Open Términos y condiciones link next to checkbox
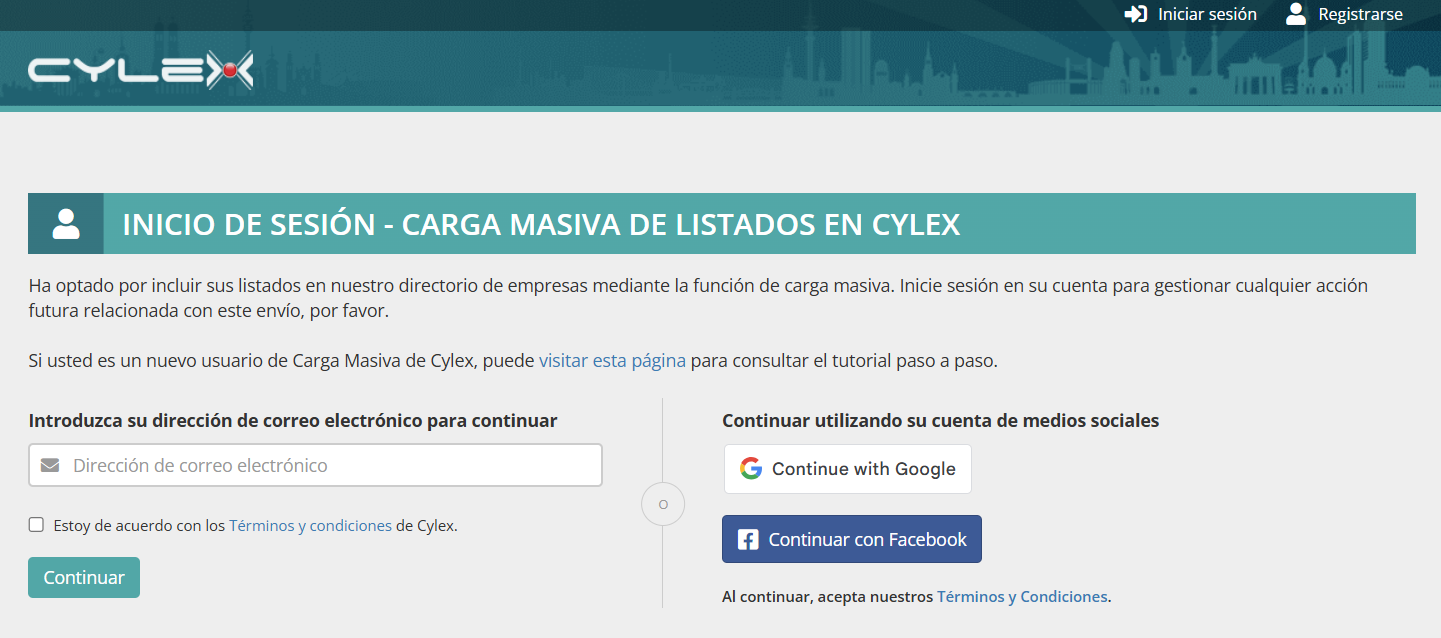The height and width of the screenshot is (638, 1441). (310, 525)
